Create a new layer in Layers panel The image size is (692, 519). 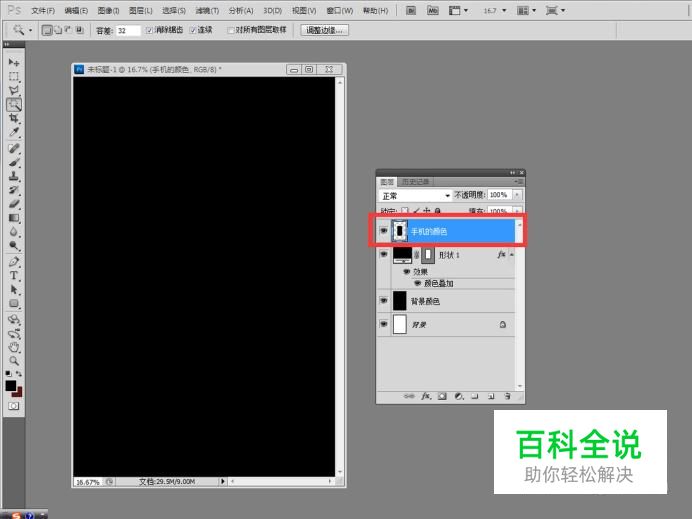point(491,396)
